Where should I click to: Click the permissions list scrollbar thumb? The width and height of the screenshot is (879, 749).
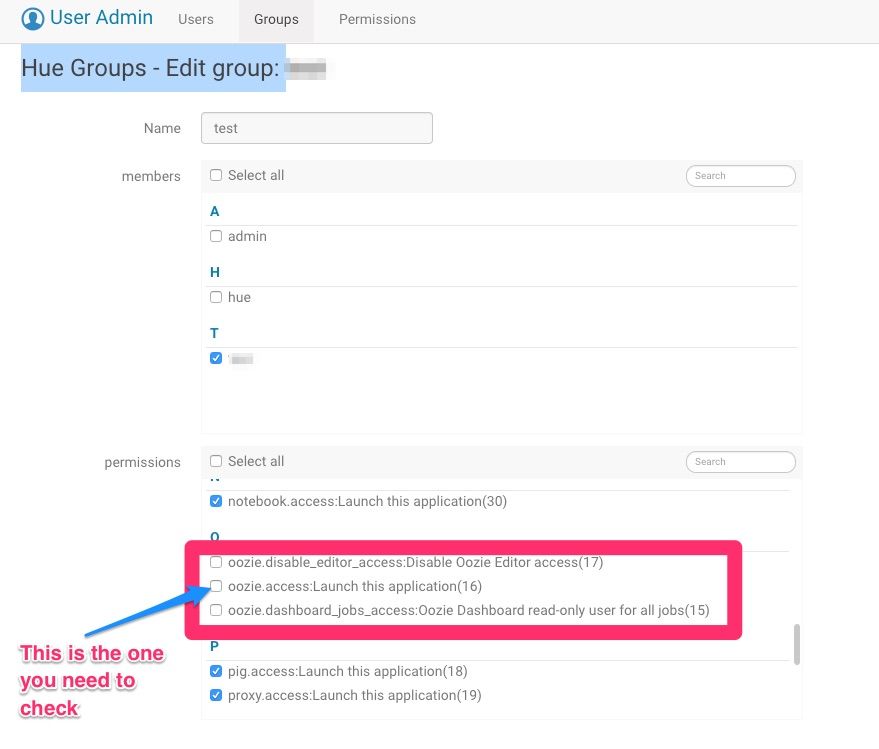pos(797,644)
